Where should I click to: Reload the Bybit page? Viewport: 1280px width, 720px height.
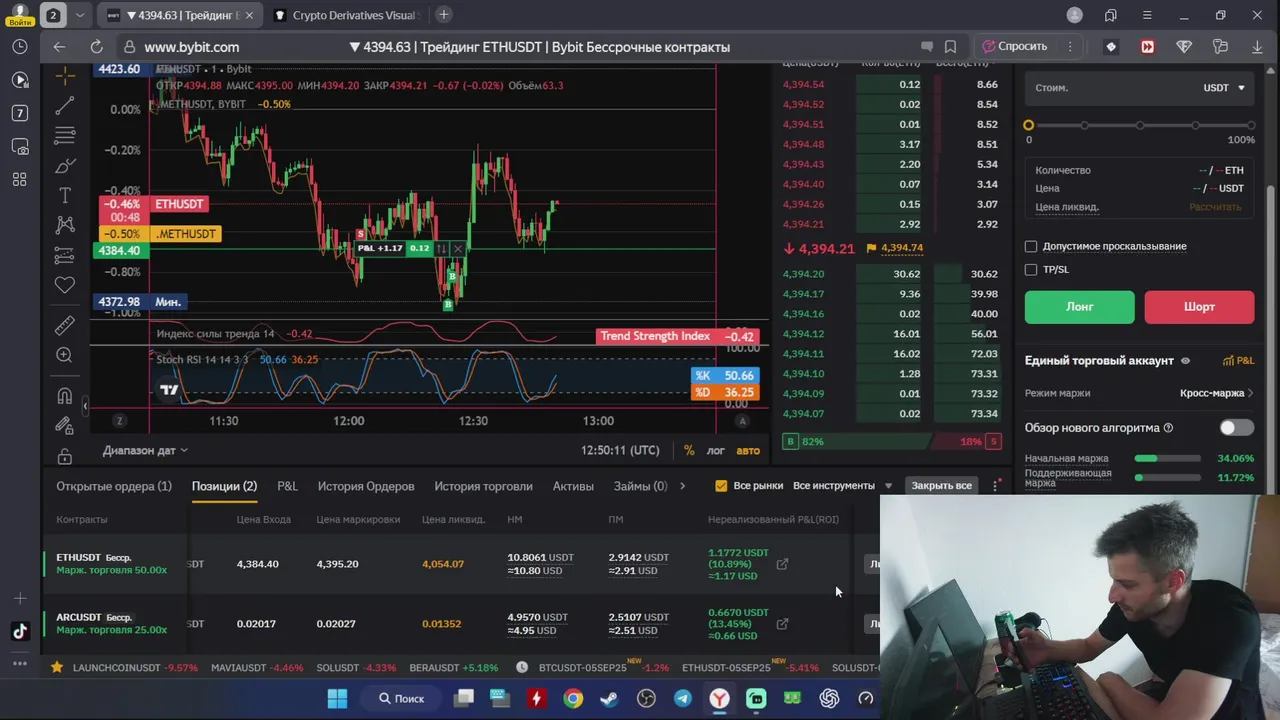[96, 47]
